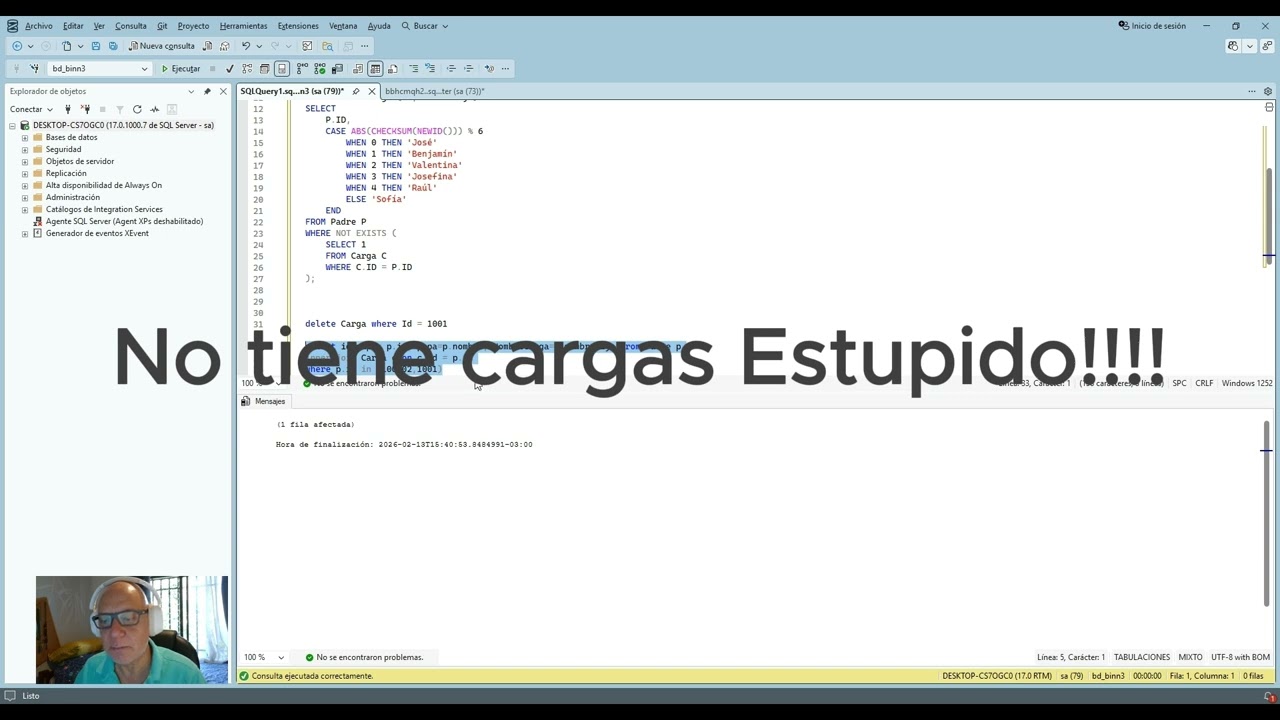Switch to the bbhcmqh2 query tab
Screen dimensions: 1280x720
[x=434, y=91]
